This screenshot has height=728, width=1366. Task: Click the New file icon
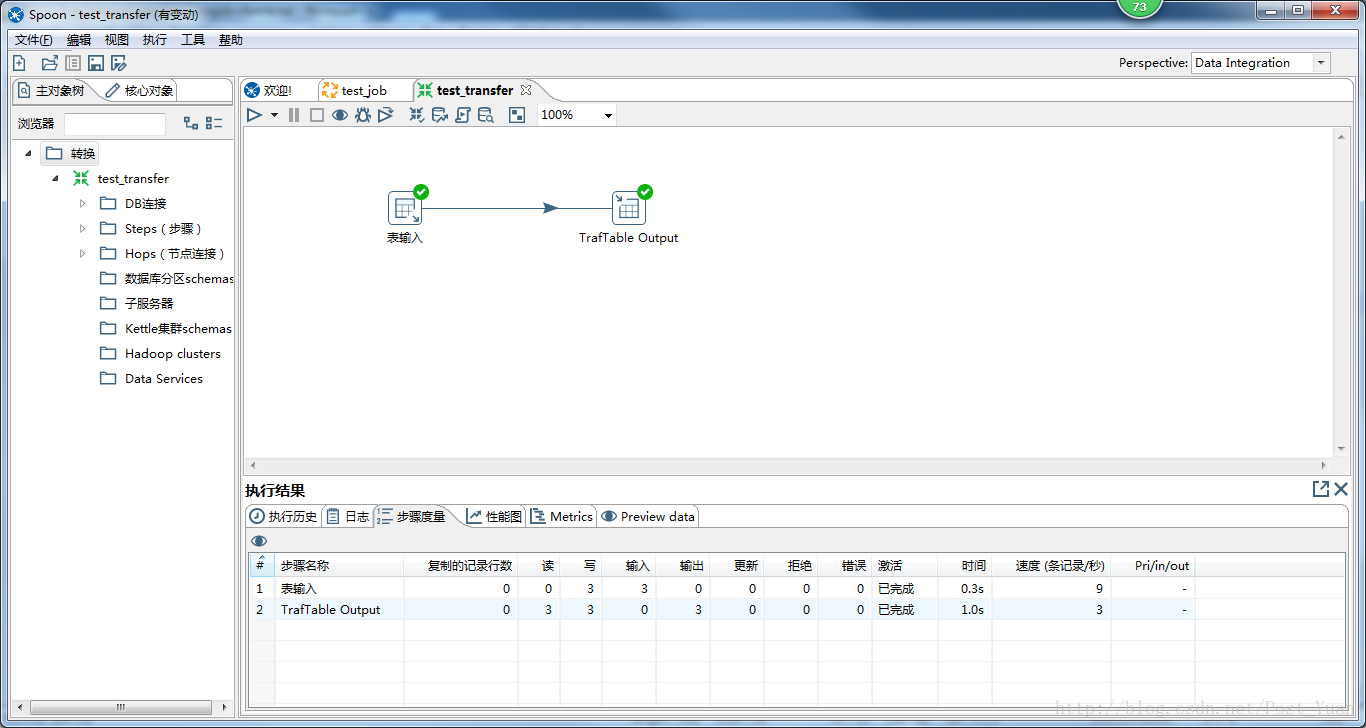19,63
